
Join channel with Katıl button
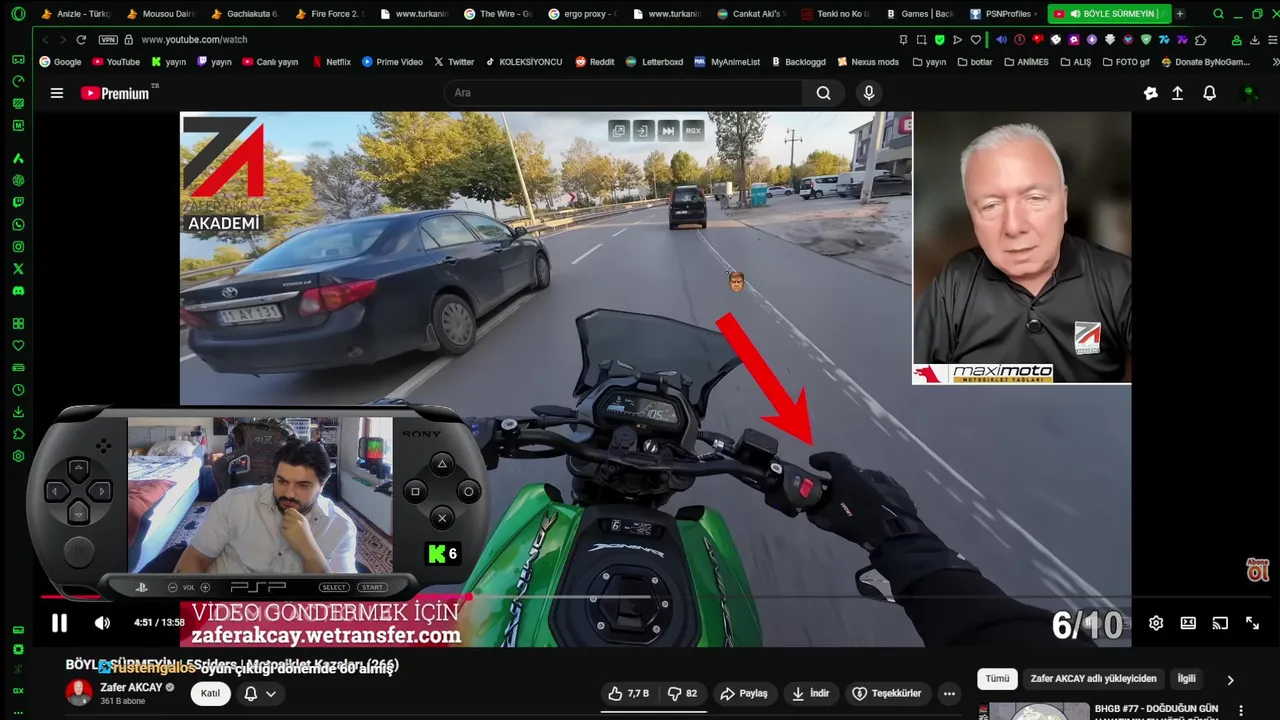(x=210, y=693)
